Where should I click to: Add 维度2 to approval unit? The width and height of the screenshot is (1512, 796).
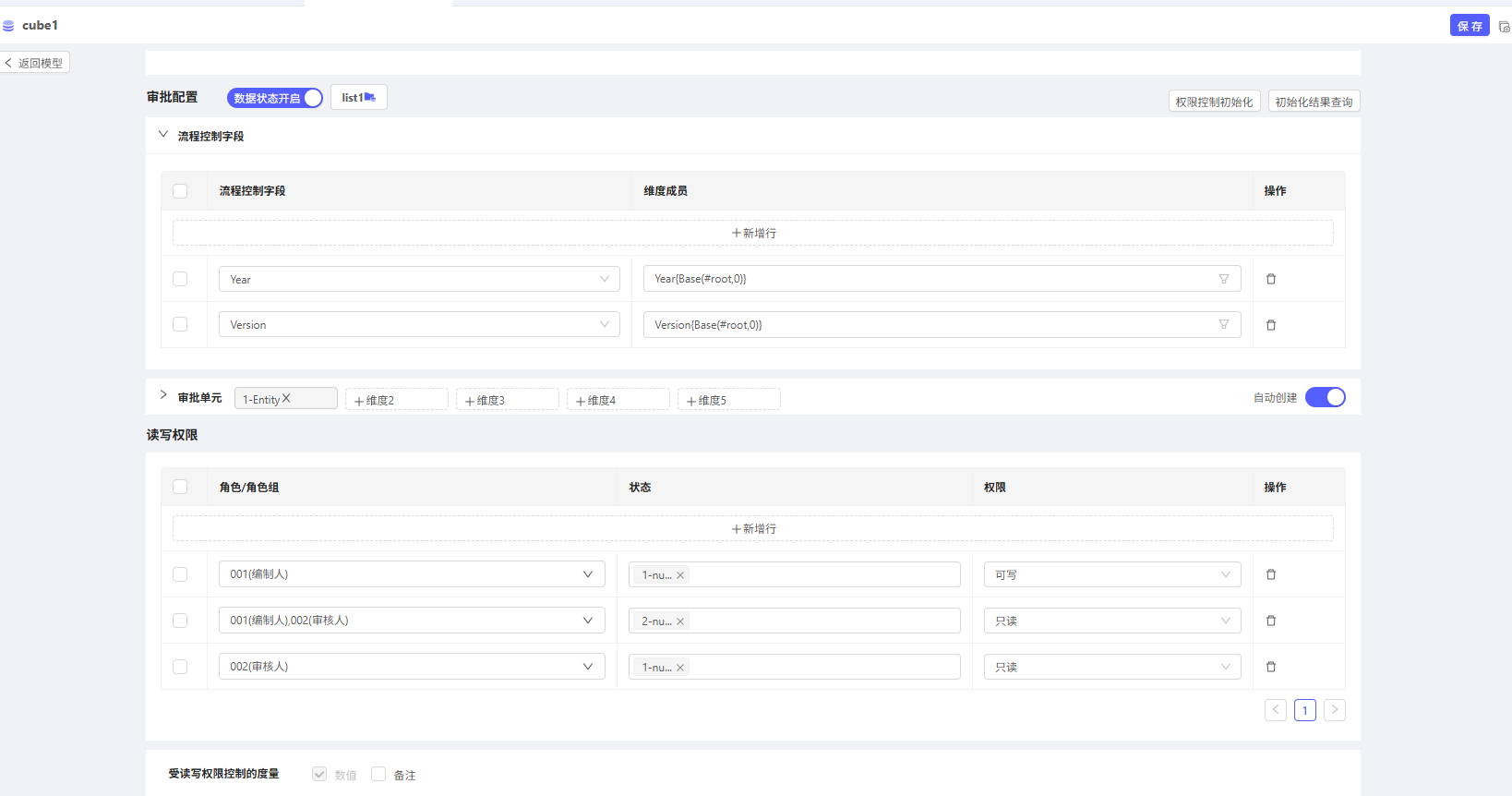tap(396, 400)
